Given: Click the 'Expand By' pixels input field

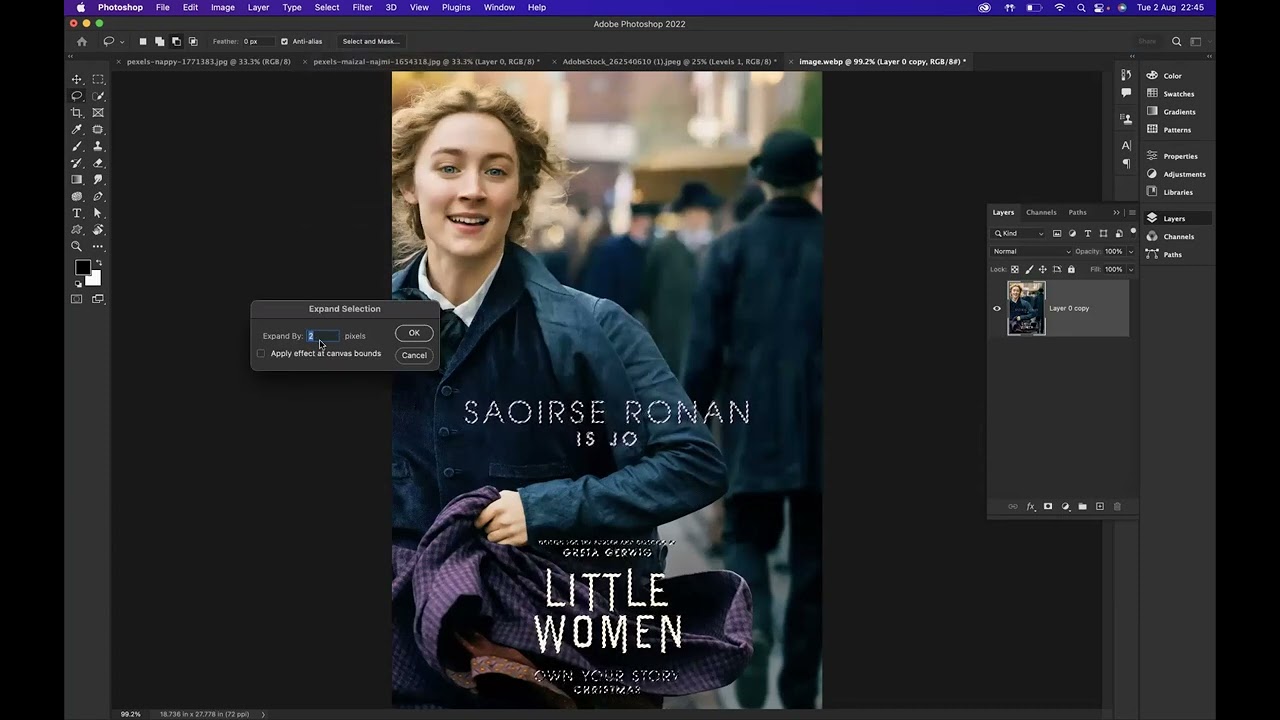Looking at the screenshot, I should pyautogui.click(x=322, y=336).
